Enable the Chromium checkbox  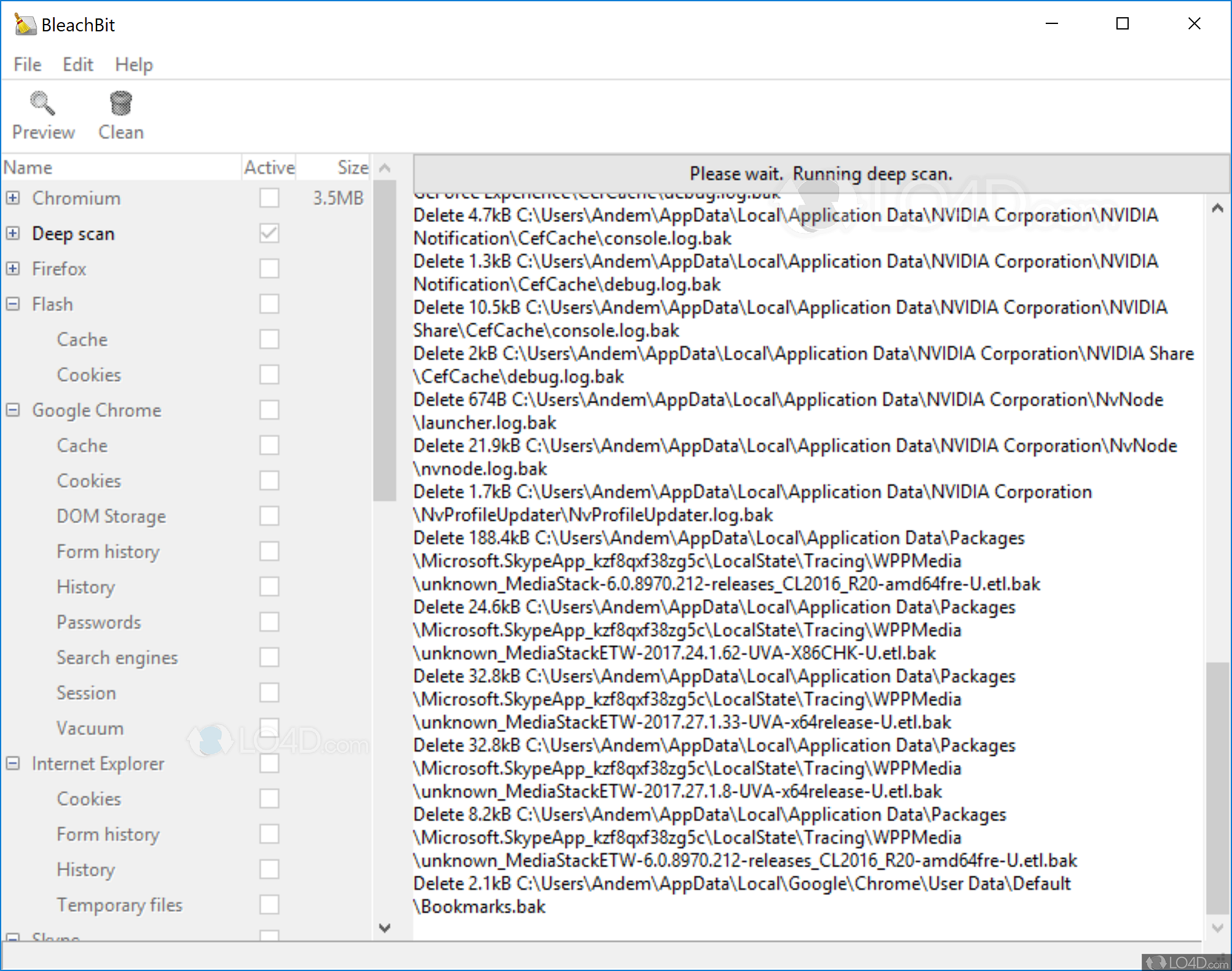(x=269, y=198)
